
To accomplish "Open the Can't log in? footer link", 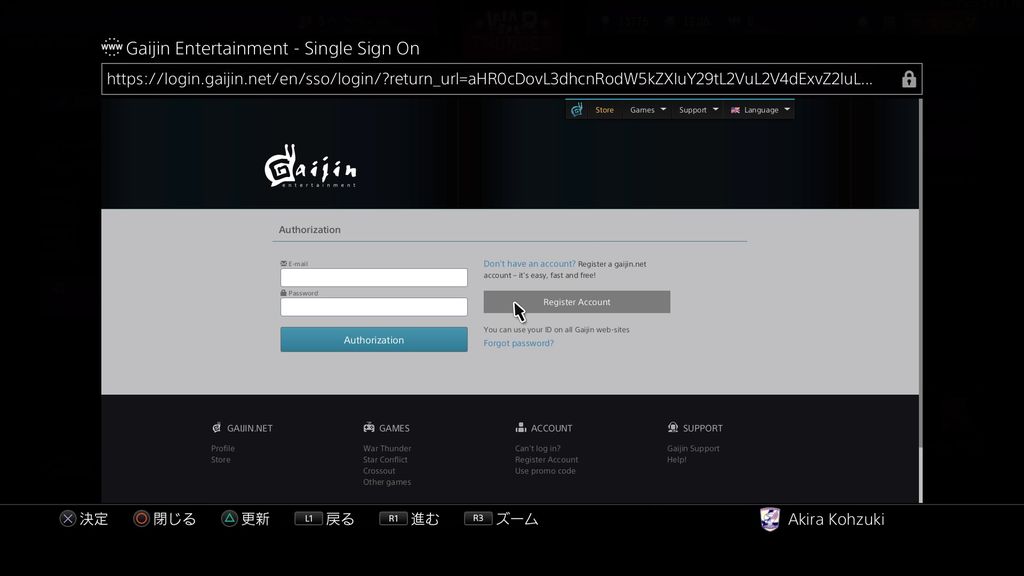I will tap(537, 448).
